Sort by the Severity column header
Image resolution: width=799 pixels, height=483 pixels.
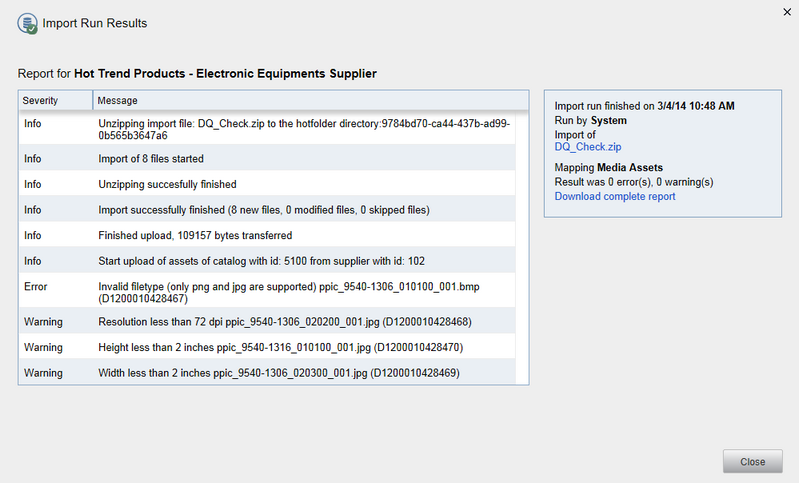pos(56,100)
